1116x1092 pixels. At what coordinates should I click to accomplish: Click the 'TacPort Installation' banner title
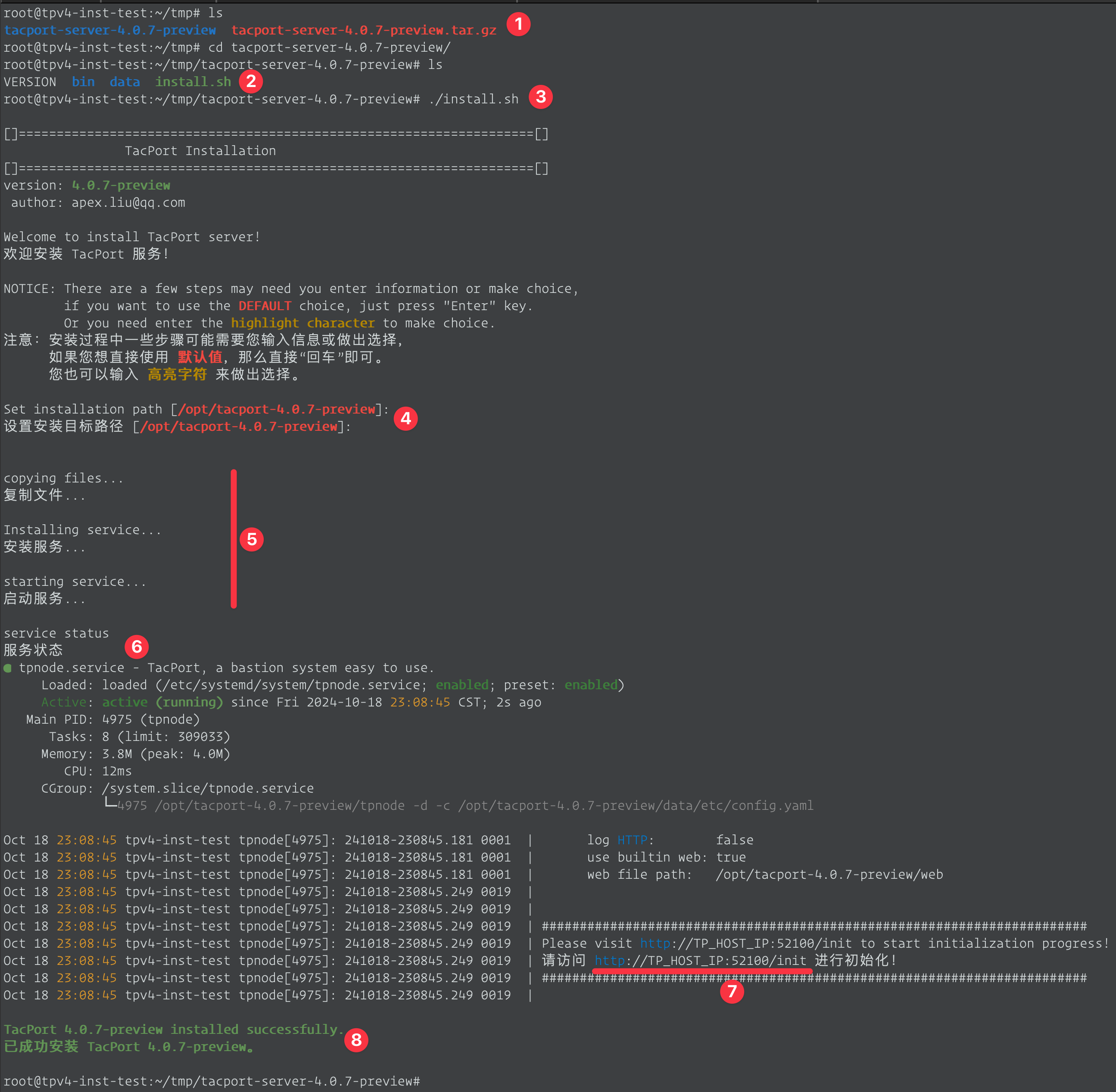click(x=200, y=151)
